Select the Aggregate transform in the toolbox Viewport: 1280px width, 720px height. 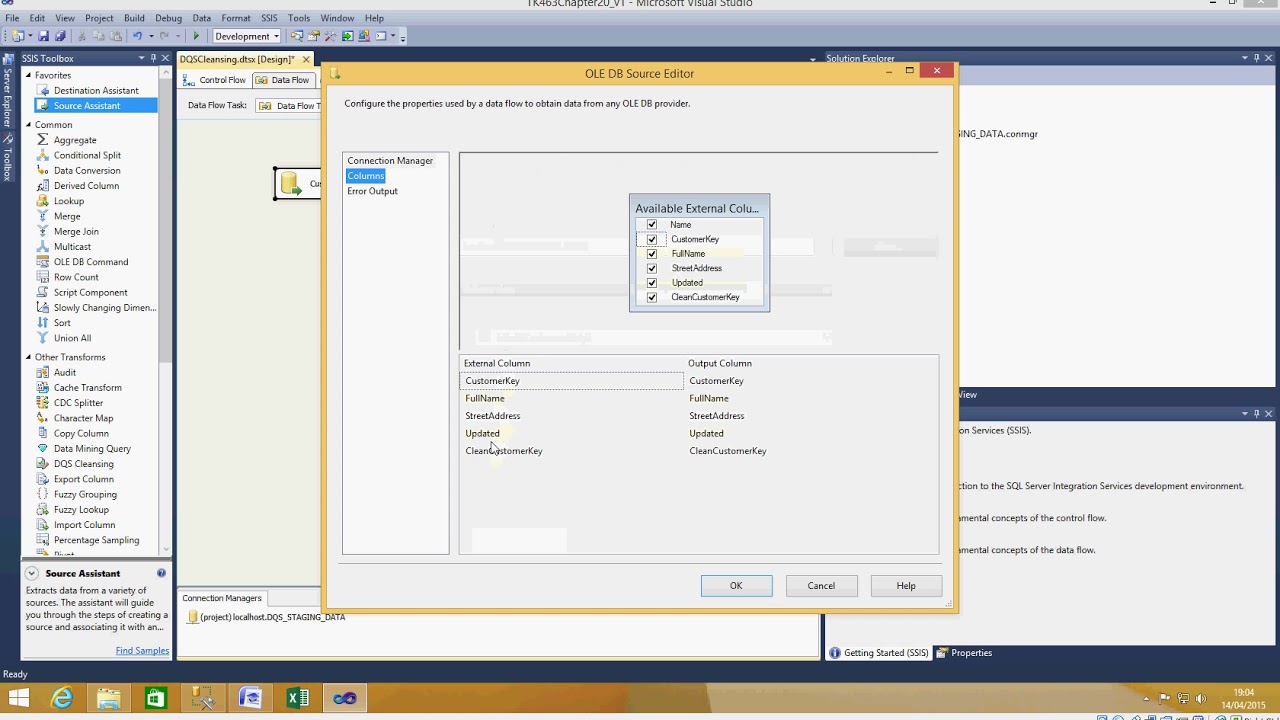pyautogui.click(x=75, y=140)
